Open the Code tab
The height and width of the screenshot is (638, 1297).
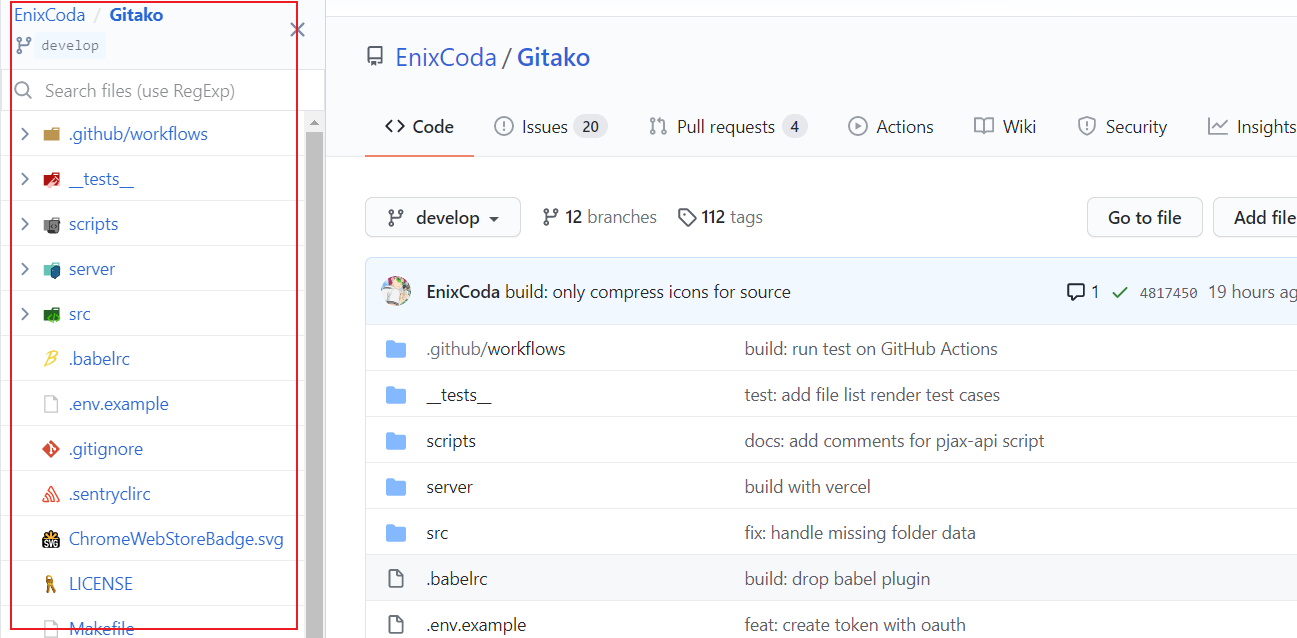click(x=420, y=127)
